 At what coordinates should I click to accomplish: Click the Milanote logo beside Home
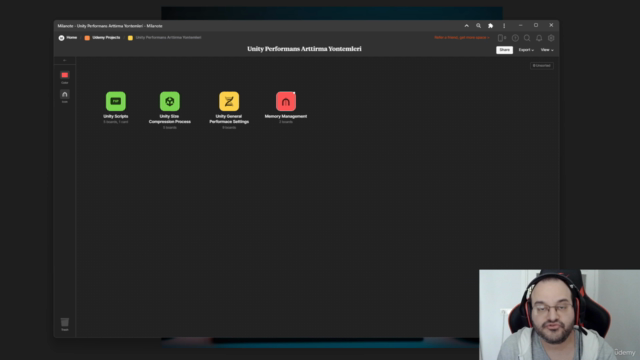pos(61,38)
